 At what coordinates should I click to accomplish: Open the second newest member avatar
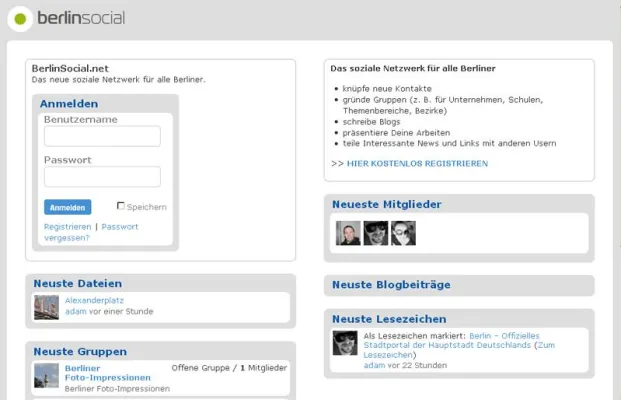375,233
